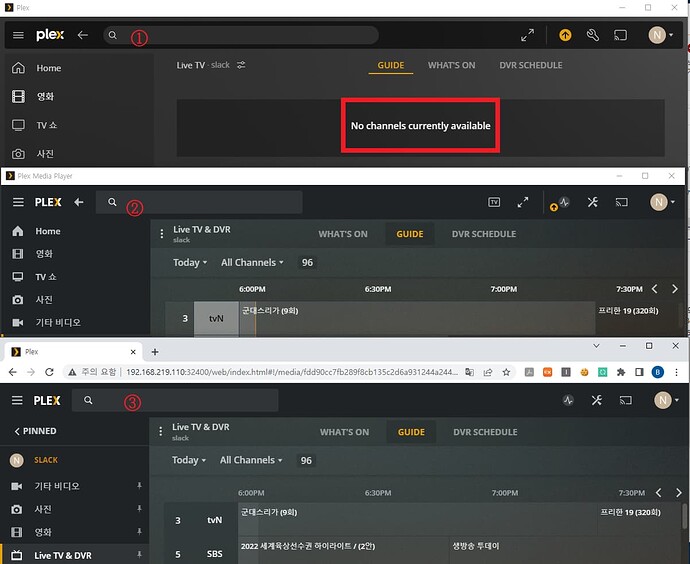Select DVR SCHEDULE tab in Plex Media Player

pyautogui.click(x=484, y=234)
